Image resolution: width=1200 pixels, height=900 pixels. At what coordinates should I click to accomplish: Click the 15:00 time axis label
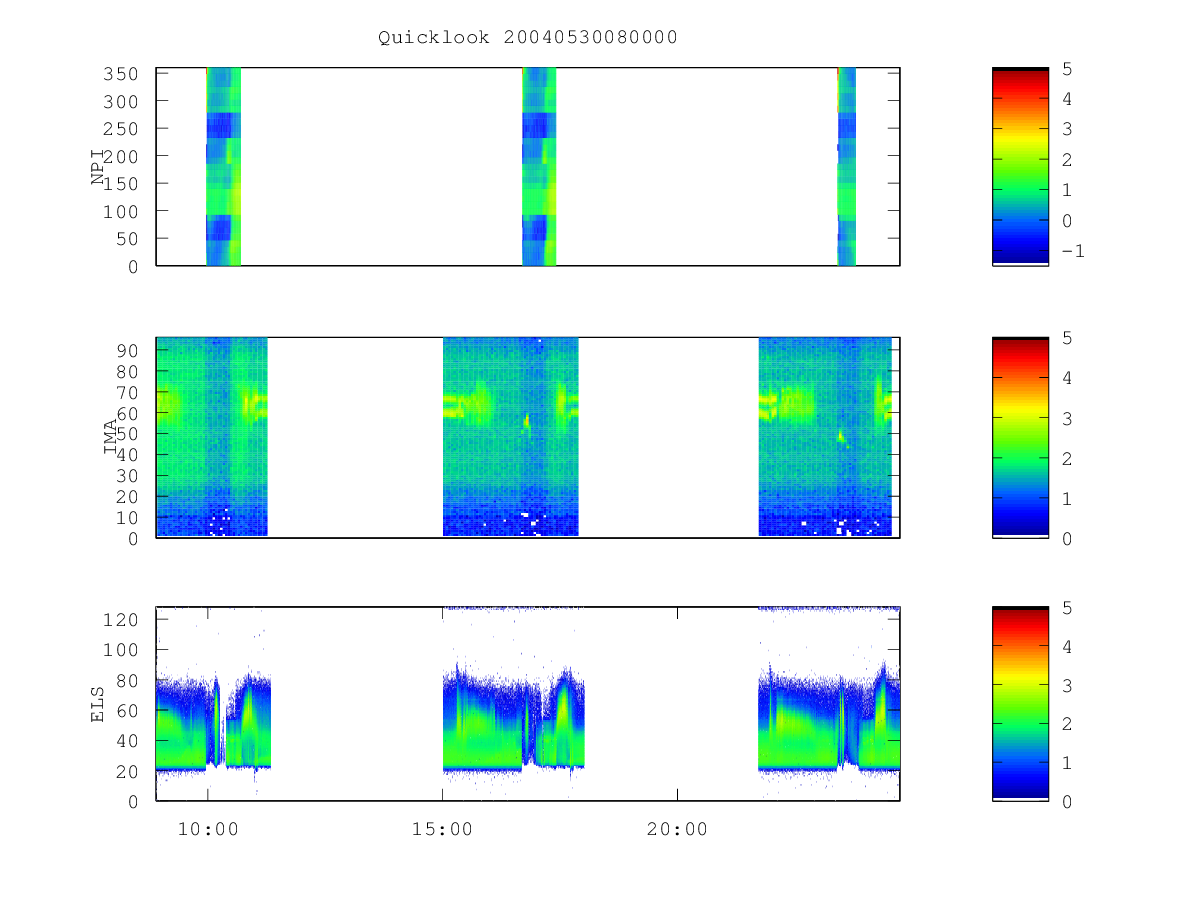coord(442,829)
